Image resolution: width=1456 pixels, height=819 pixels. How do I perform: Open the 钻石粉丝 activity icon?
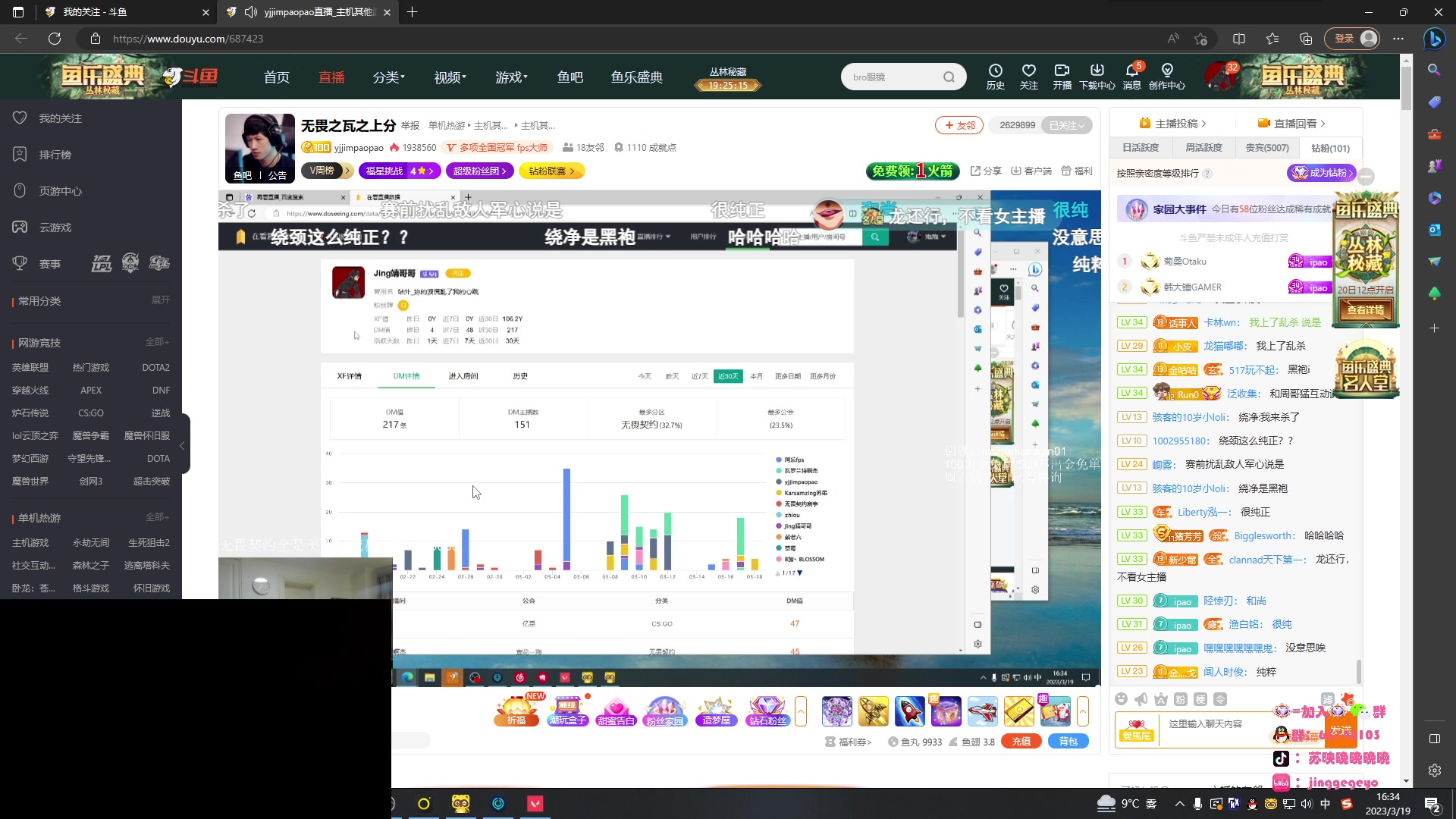767,711
